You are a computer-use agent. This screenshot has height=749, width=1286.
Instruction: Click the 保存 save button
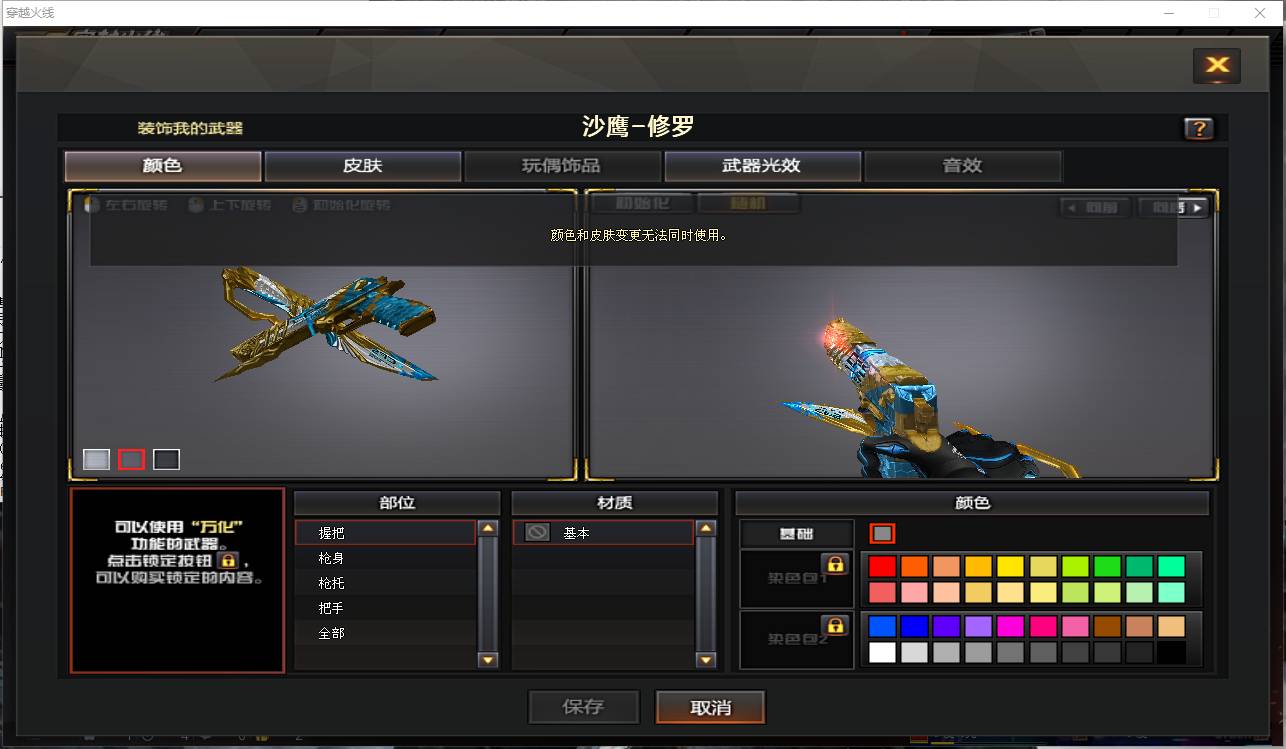583,707
